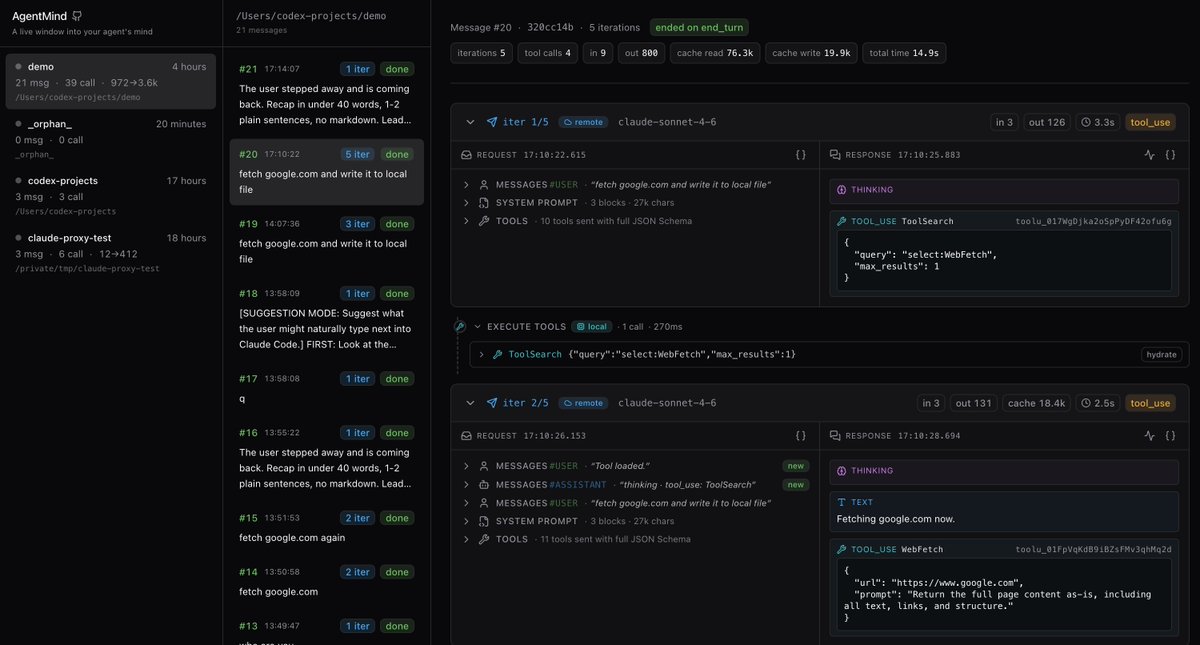1200x645 pixels.
Task: Click the "cache write 19.9k" chip
Action: (810, 53)
